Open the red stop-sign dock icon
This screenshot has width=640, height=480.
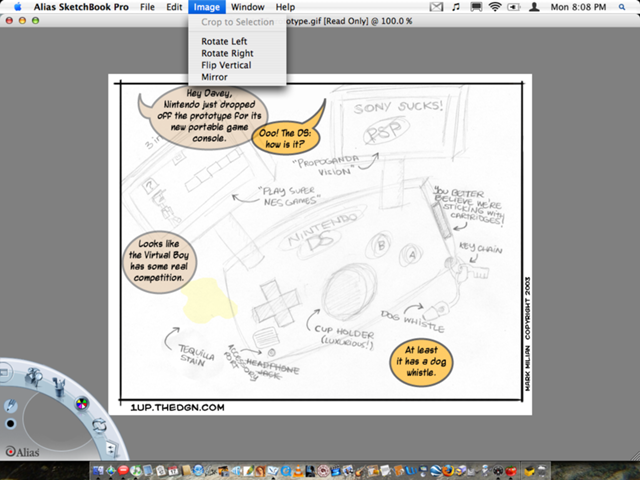123,471
